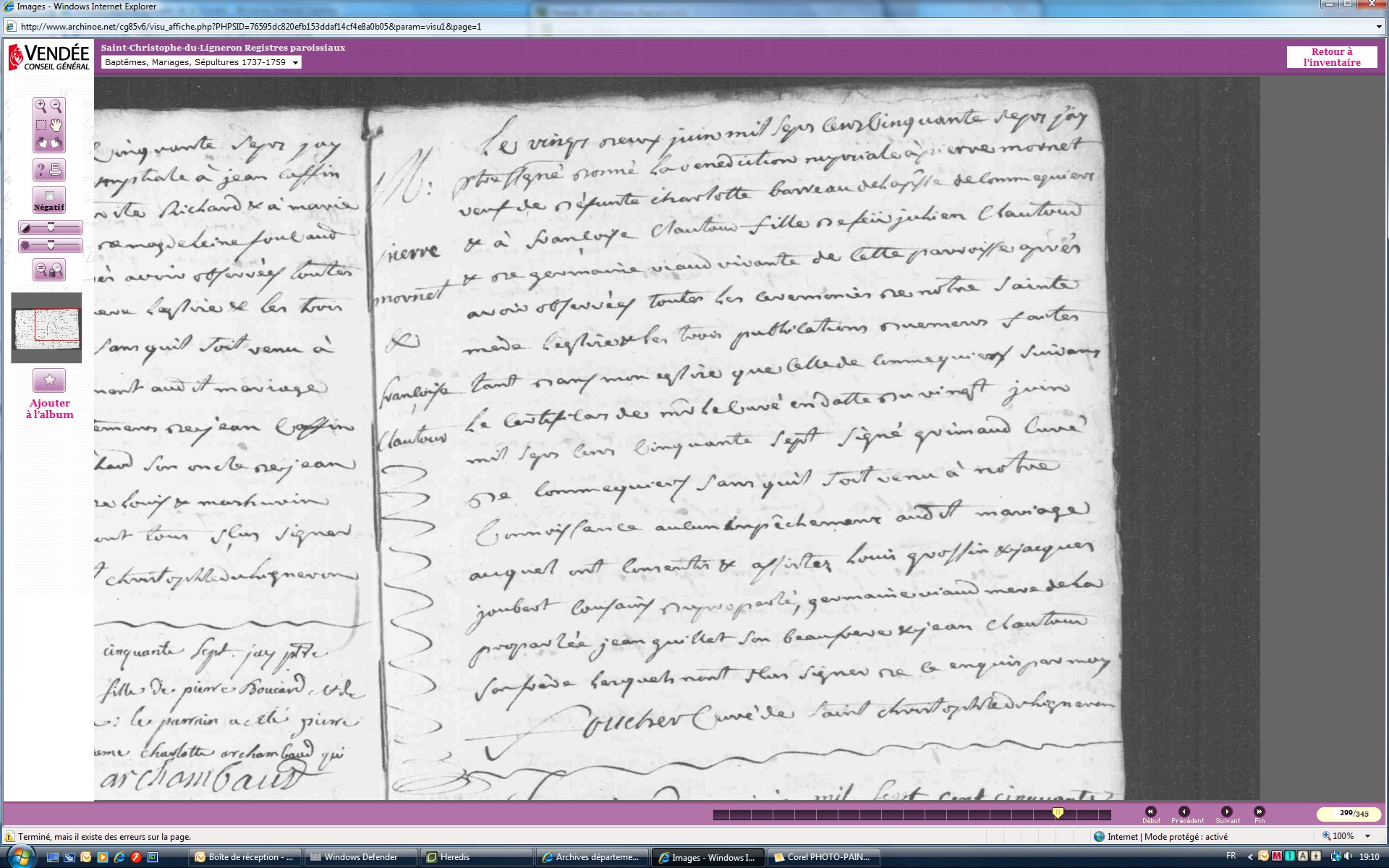Screen dimensions: 1389x868
Task: Click the page overview thumbnail
Action: [x=46, y=327]
